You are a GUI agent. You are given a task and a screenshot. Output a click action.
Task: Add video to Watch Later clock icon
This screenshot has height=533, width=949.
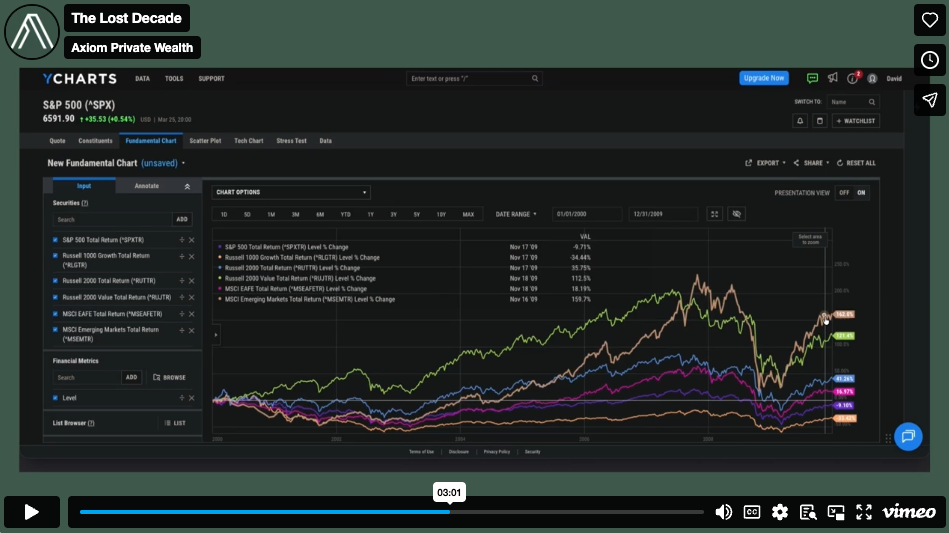930,60
